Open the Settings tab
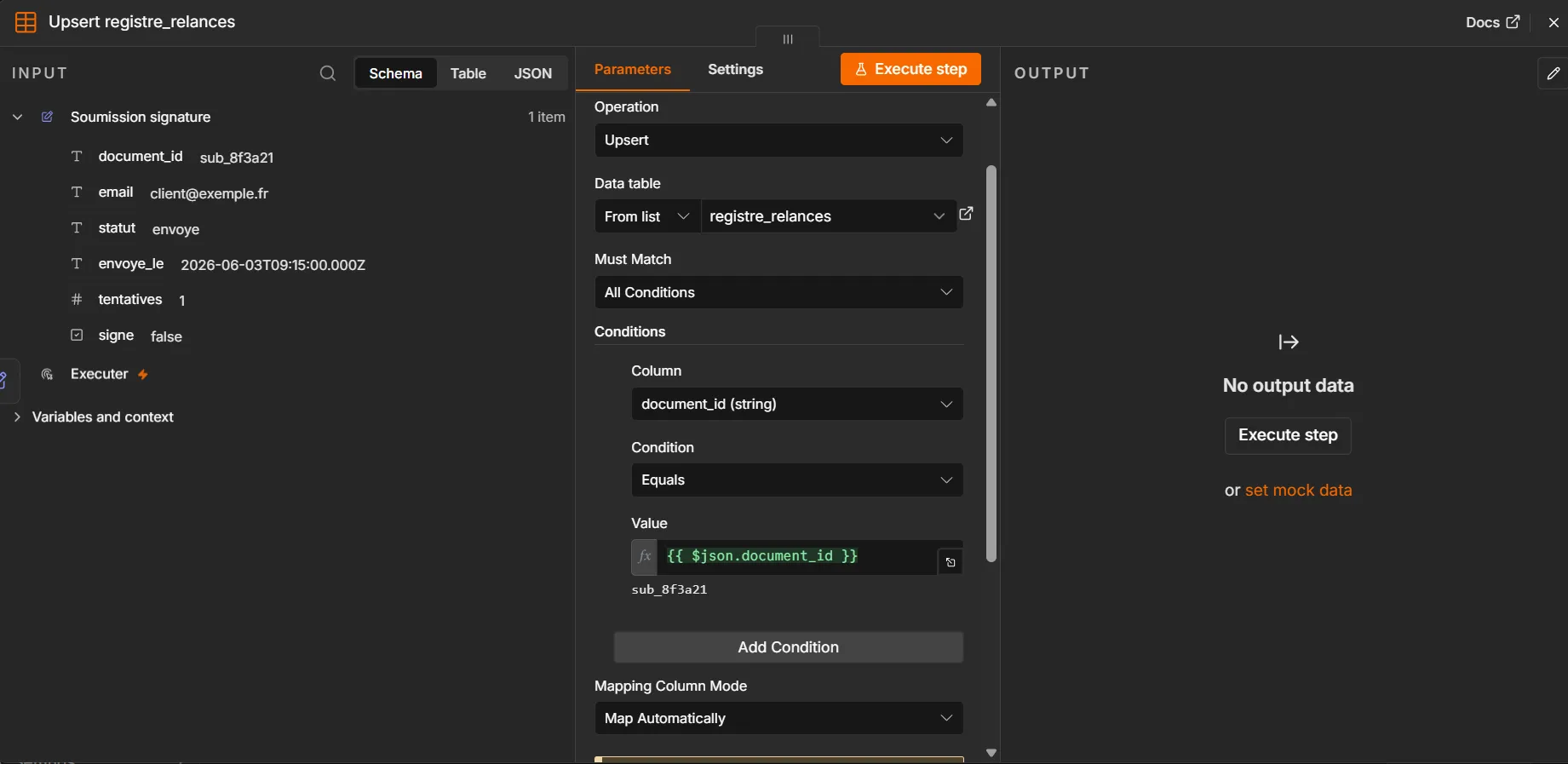 (736, 70)
